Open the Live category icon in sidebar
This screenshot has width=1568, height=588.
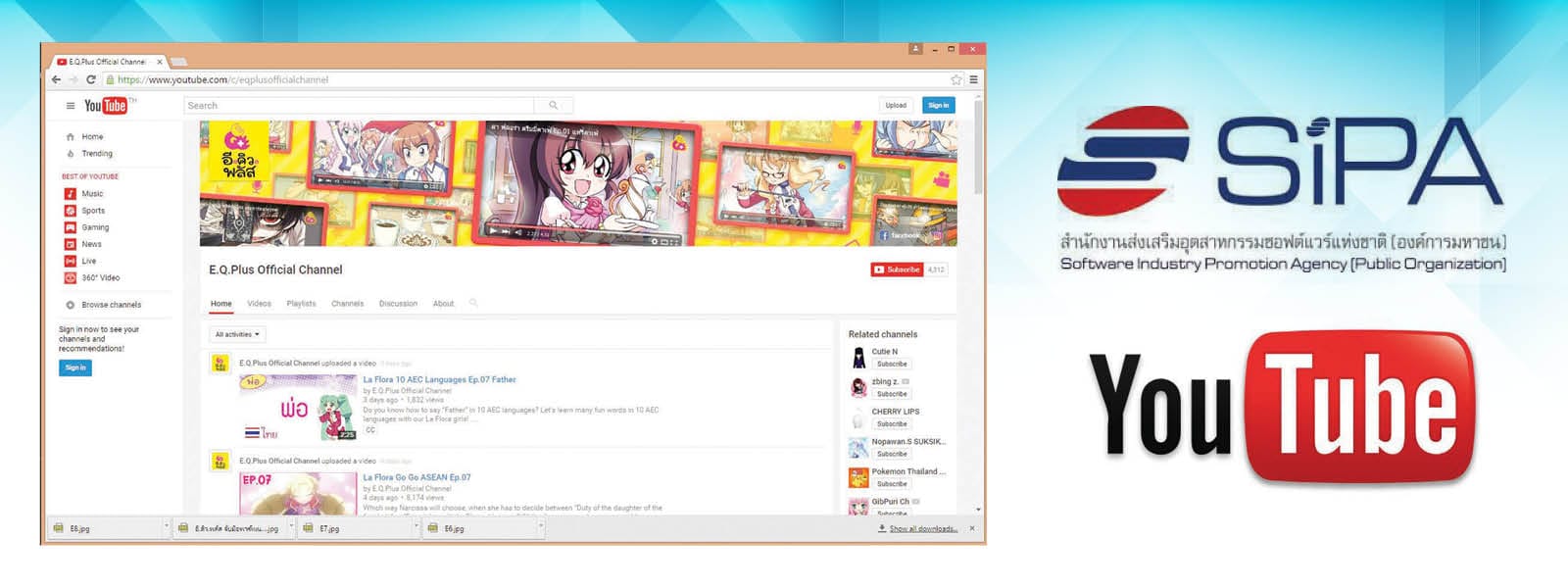click(x=71, y=261)
